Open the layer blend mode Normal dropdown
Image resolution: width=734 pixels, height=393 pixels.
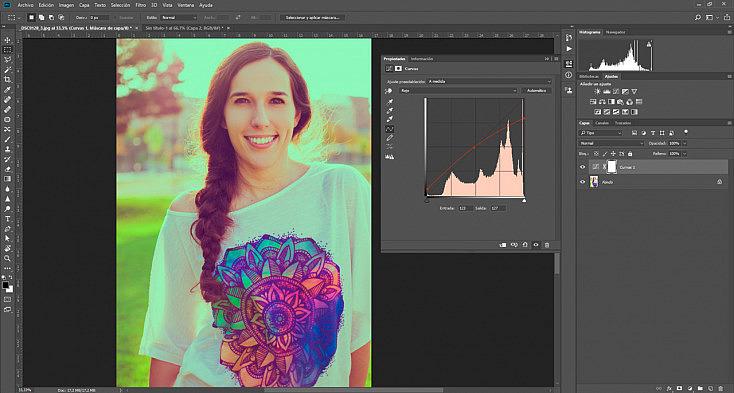pos(611,143)
